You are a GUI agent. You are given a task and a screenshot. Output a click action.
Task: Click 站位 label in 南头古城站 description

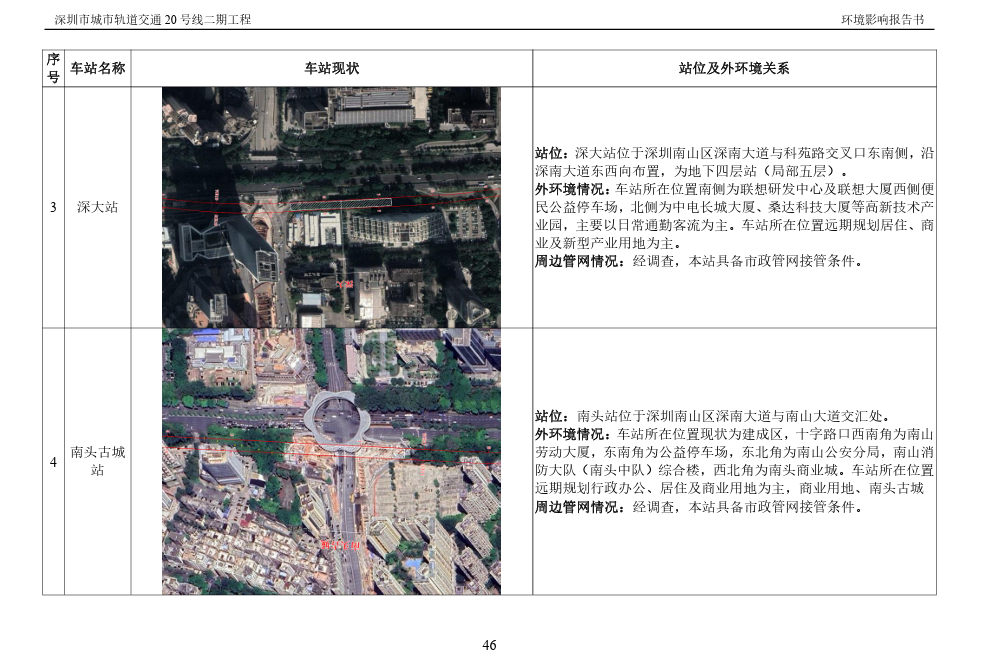pyautogui.click(x=553, y=416)
